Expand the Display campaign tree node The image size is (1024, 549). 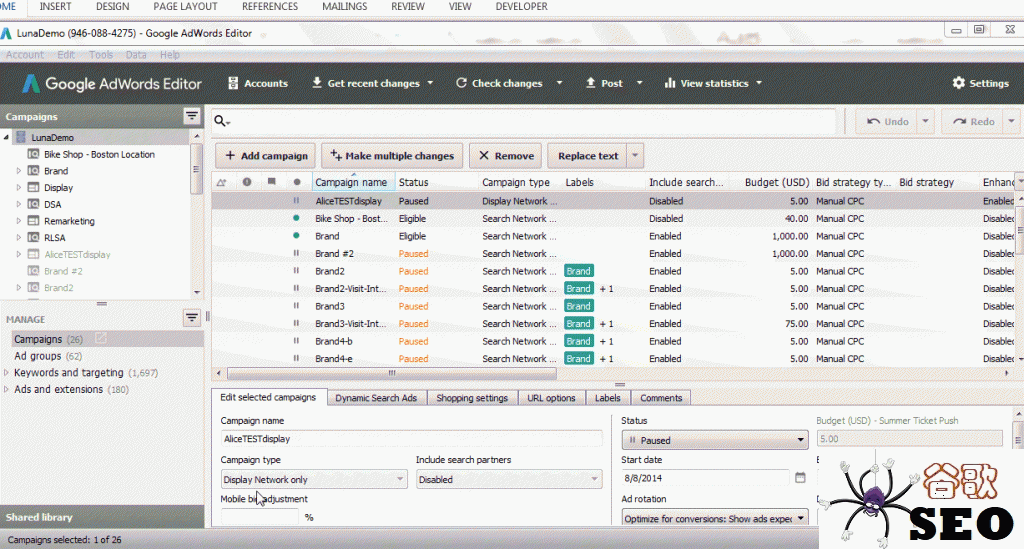(18, 187)
